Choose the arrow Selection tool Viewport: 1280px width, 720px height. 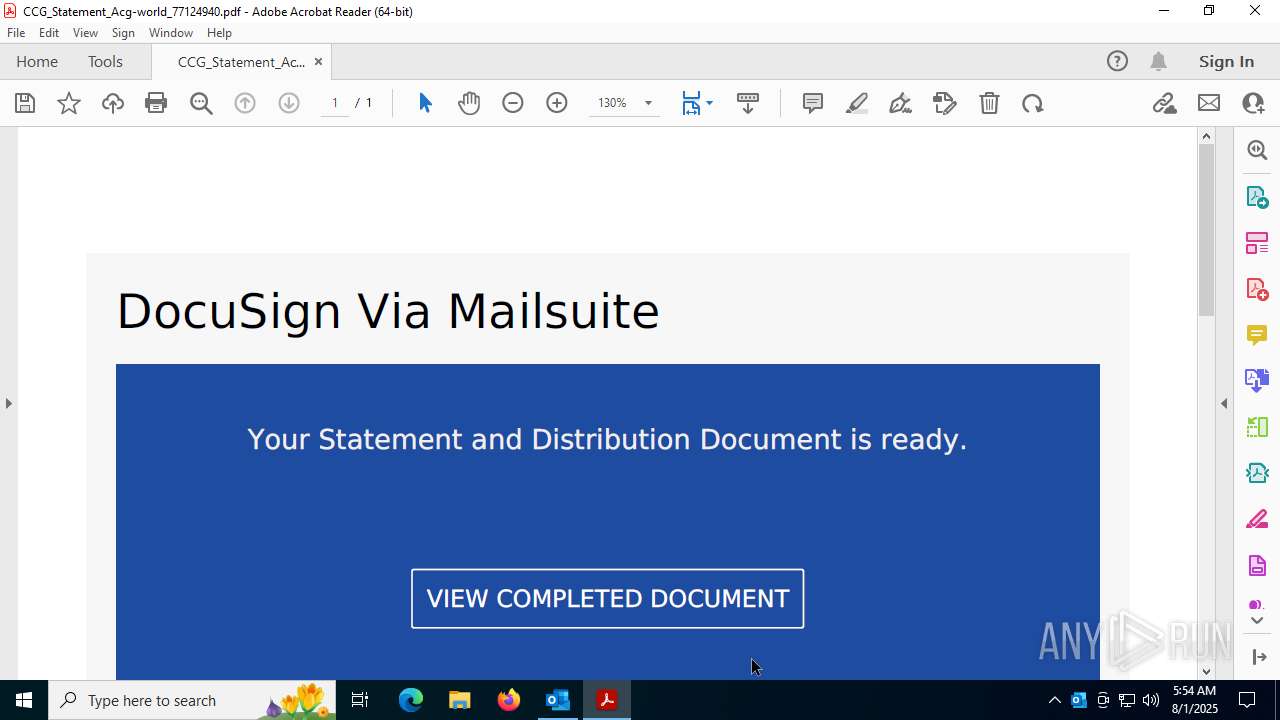425,103
